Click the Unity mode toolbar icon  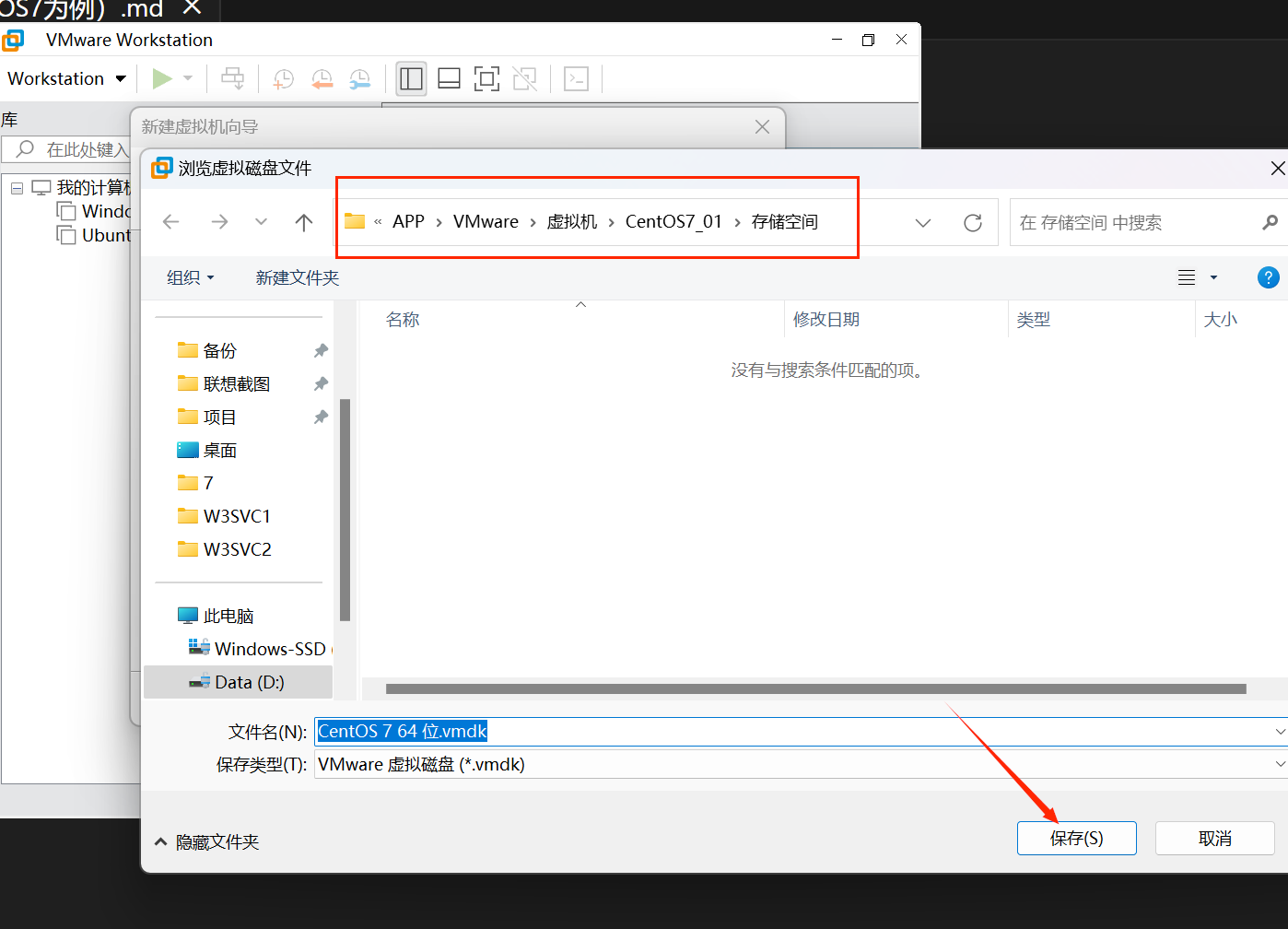coord(524,79)
